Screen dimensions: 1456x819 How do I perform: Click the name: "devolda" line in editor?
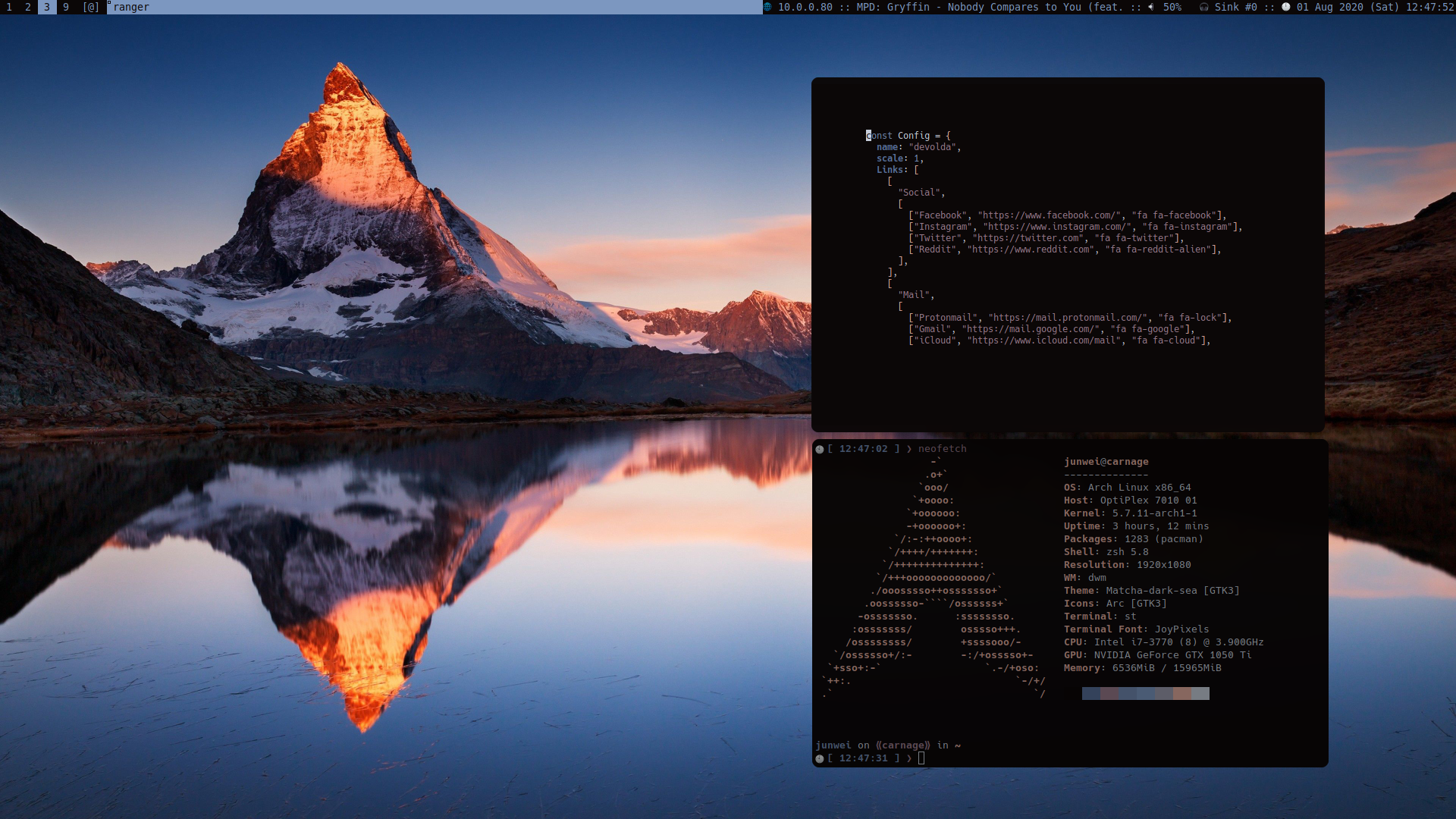[x=918, y=147]
